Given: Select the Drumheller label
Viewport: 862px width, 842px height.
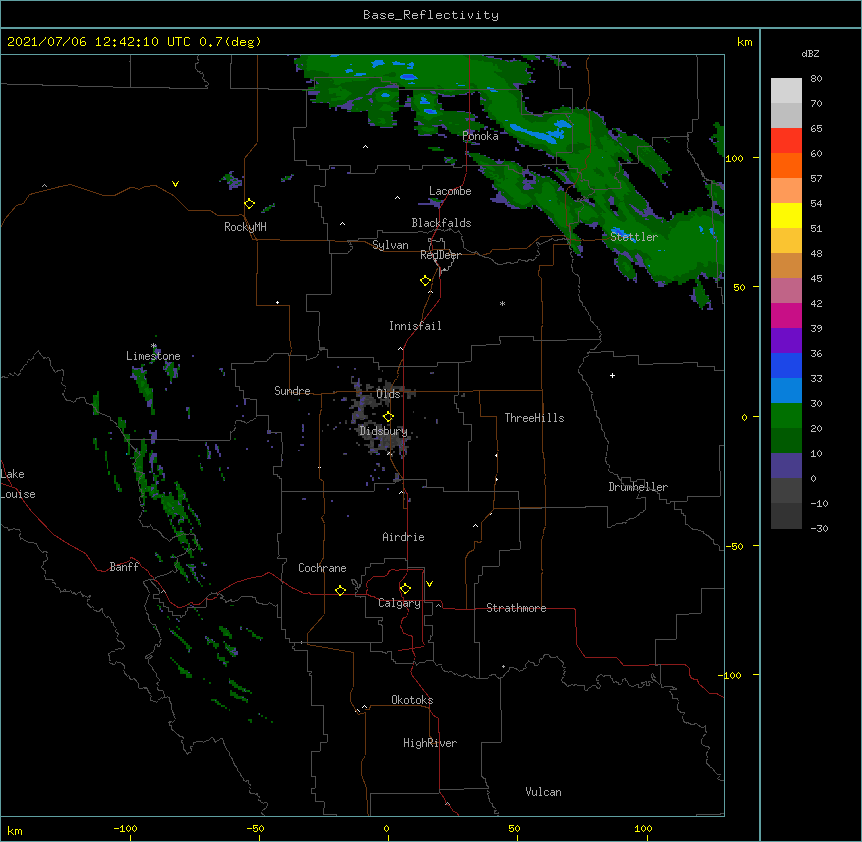Looking at the screenshot, I should tap(638, 487).
